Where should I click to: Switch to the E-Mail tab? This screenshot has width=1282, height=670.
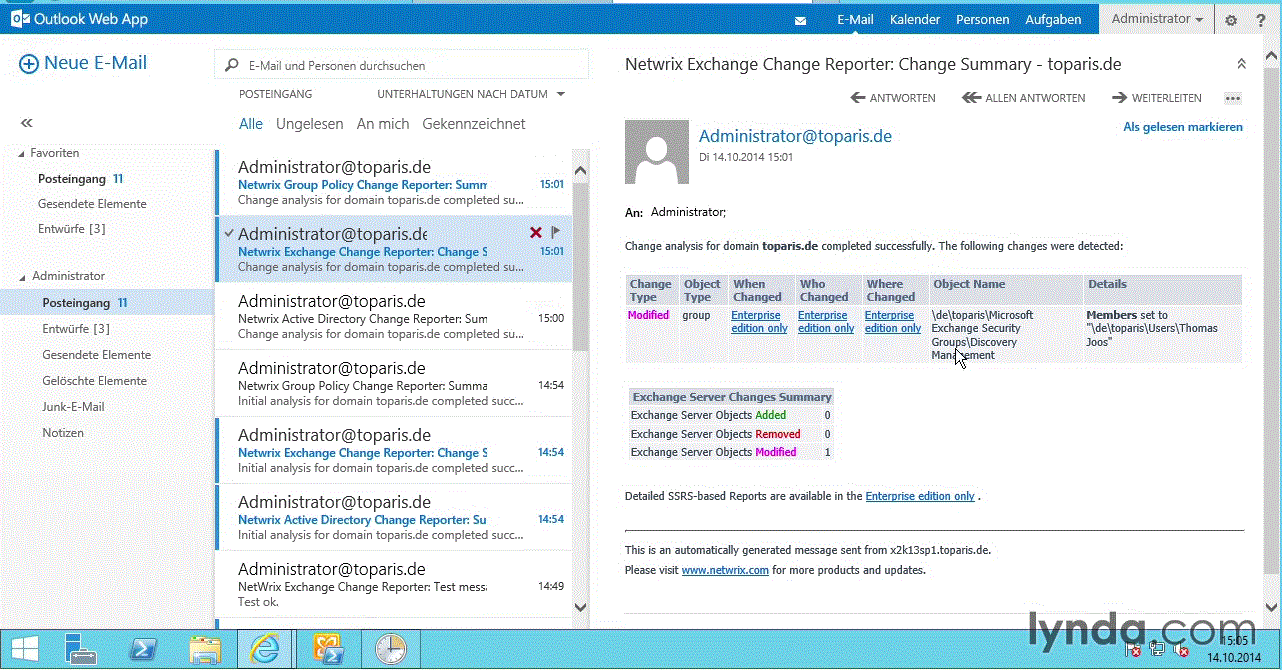[x=855, y=19]
